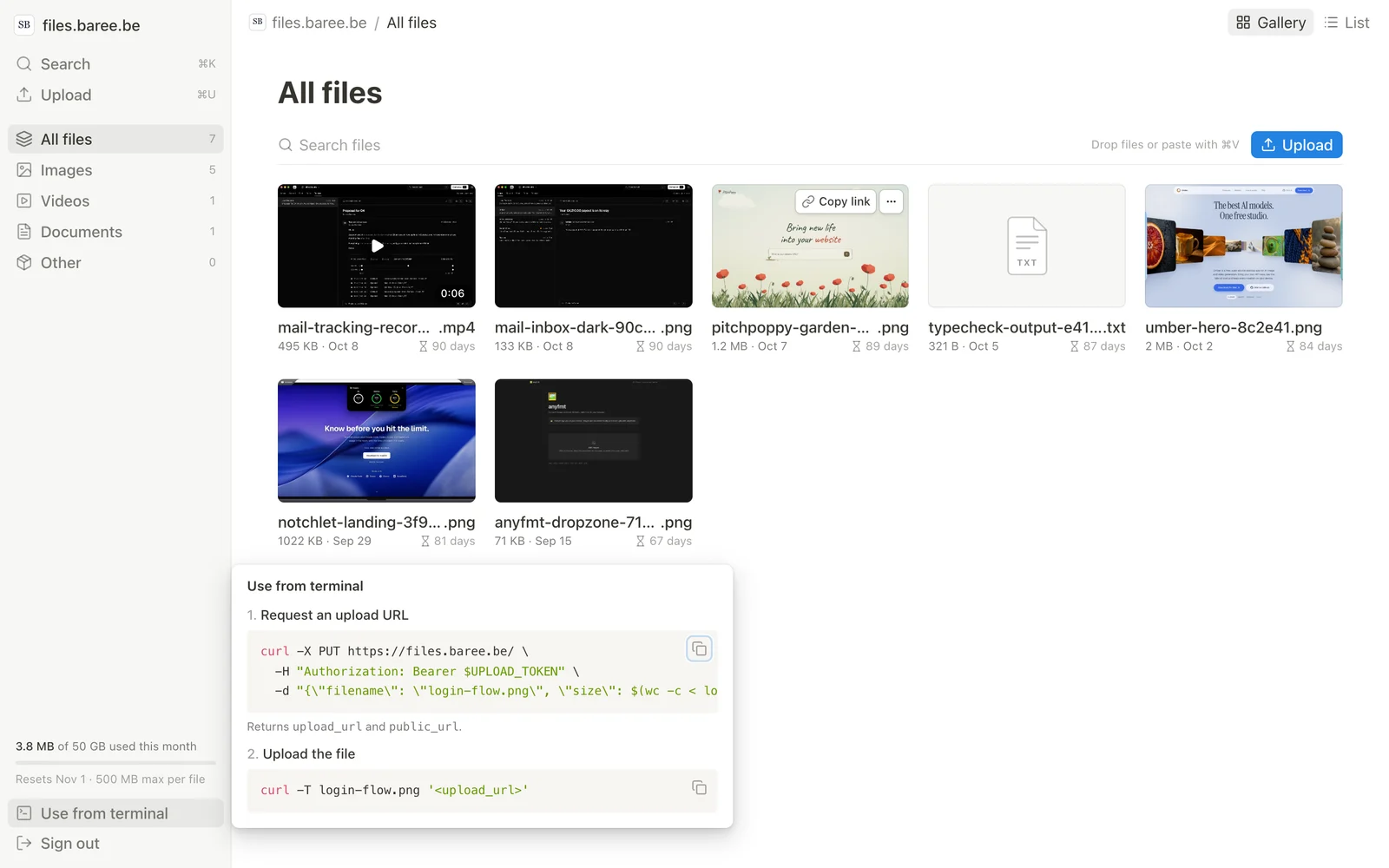Click the "Use from terminal" panel heading
Image resolution: width=1389 pixels, height=868 pixels.
pos(305,586)
